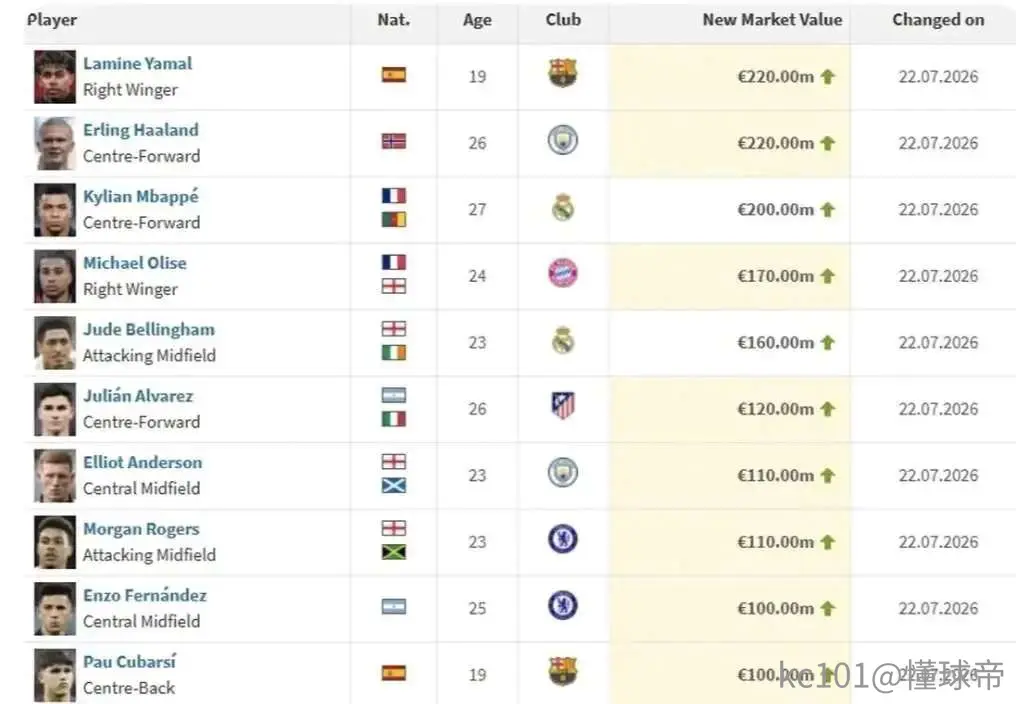The height and width of the screenshot is (704, 1016).
Task: Click Scotland flag beside Elliot Anderson
Action: [393, 486]
